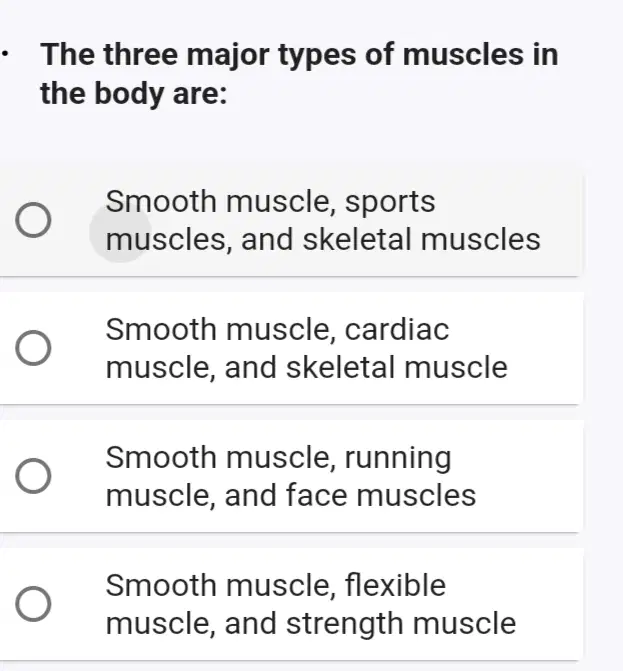
Task: Click the 'the body are:' heading line
Action: point(134,94)
